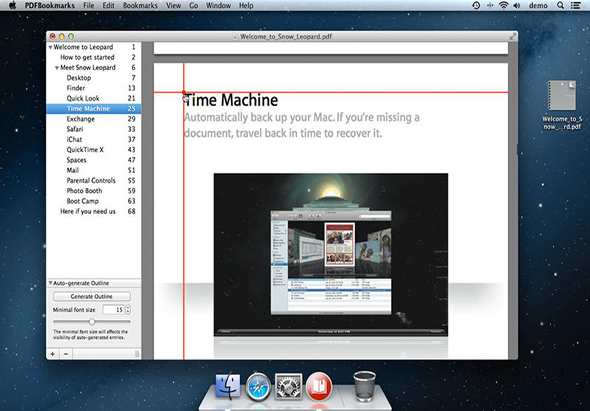Open the Go menu

coord(193,5)
